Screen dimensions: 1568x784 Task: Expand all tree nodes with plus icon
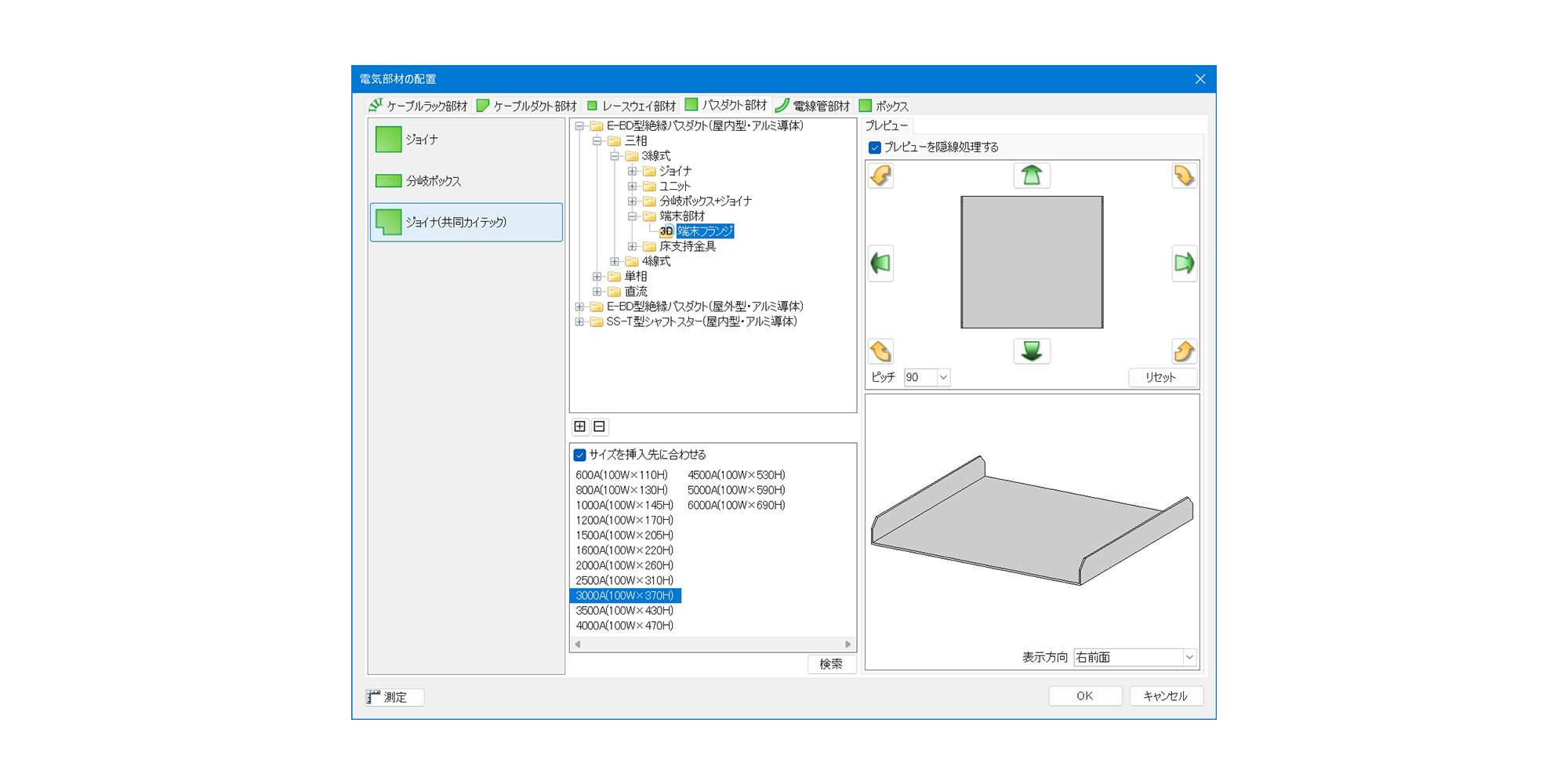tap(579, 426)
